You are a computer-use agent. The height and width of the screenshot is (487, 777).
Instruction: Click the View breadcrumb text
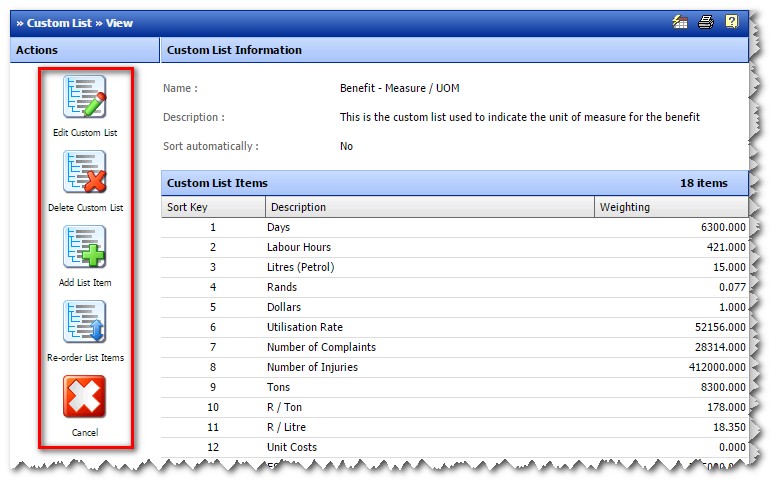click(x=119, y=23)
